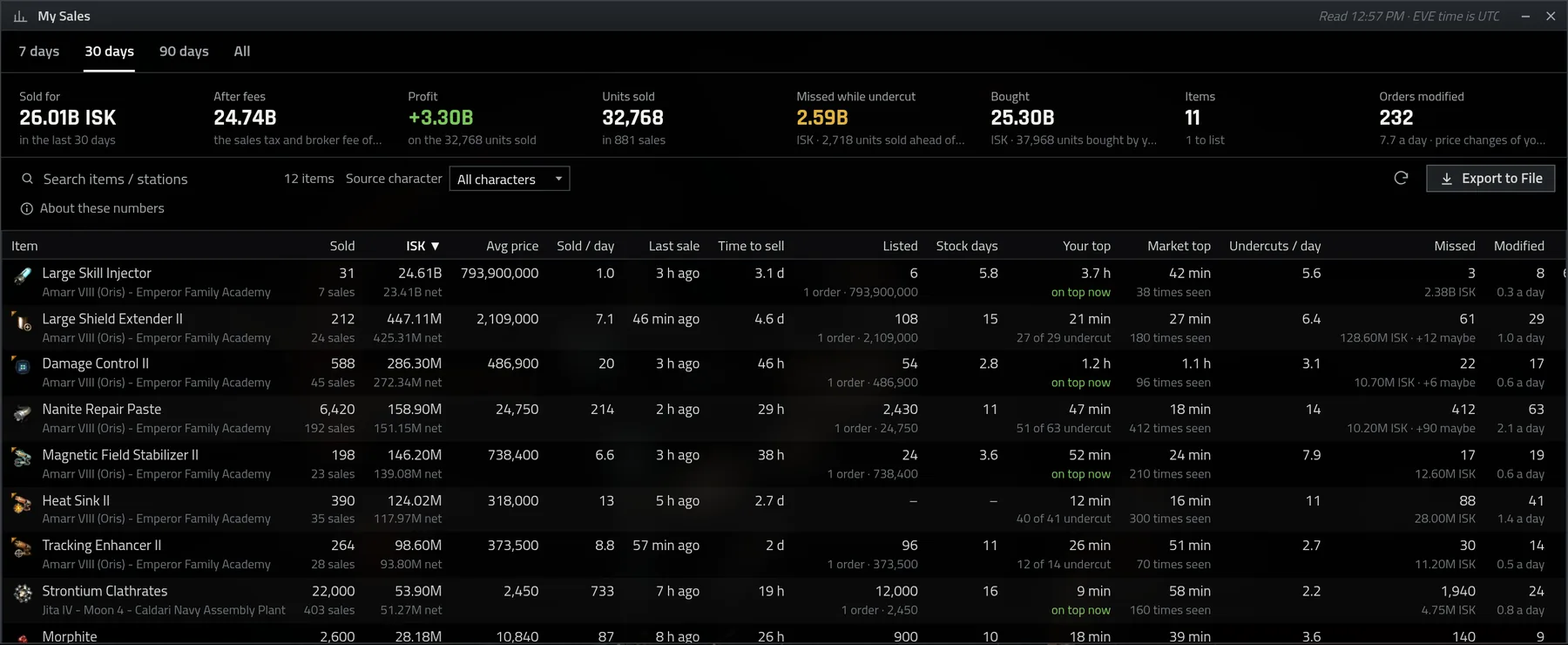Viewport: 1568px width, 645px height.
Task: Click the Strontium Clathrates item icon
Action: pos(23,594)
